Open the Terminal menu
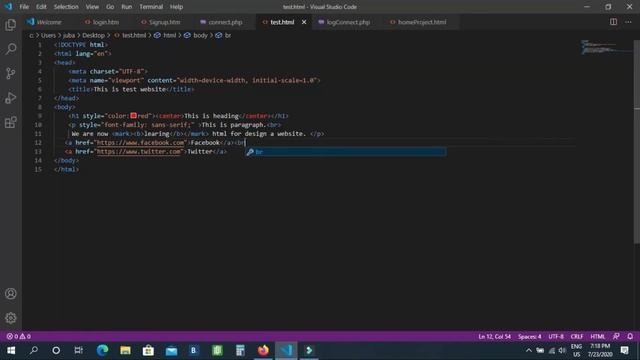The width and height of the screenshot is (640, 360). point(151,7)
